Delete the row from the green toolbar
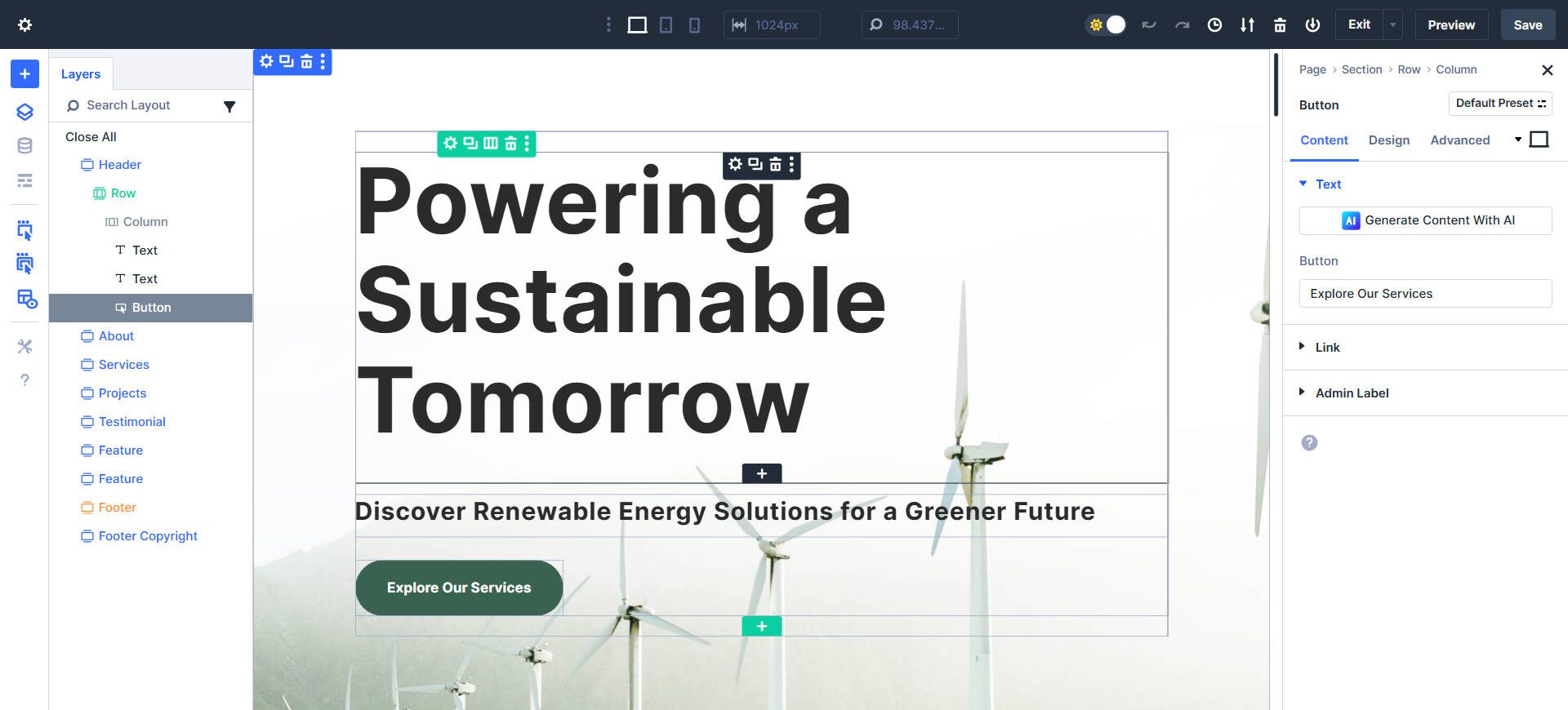 pyautogui.click(x=510, y=144)
